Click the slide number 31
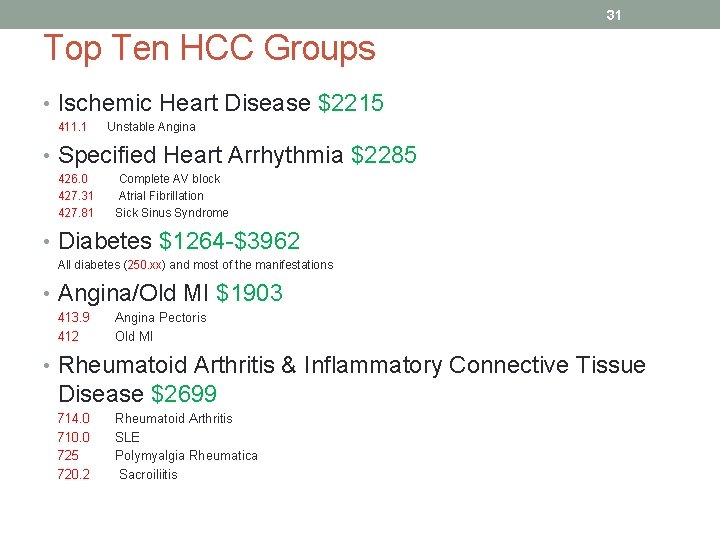 [613, 15]
